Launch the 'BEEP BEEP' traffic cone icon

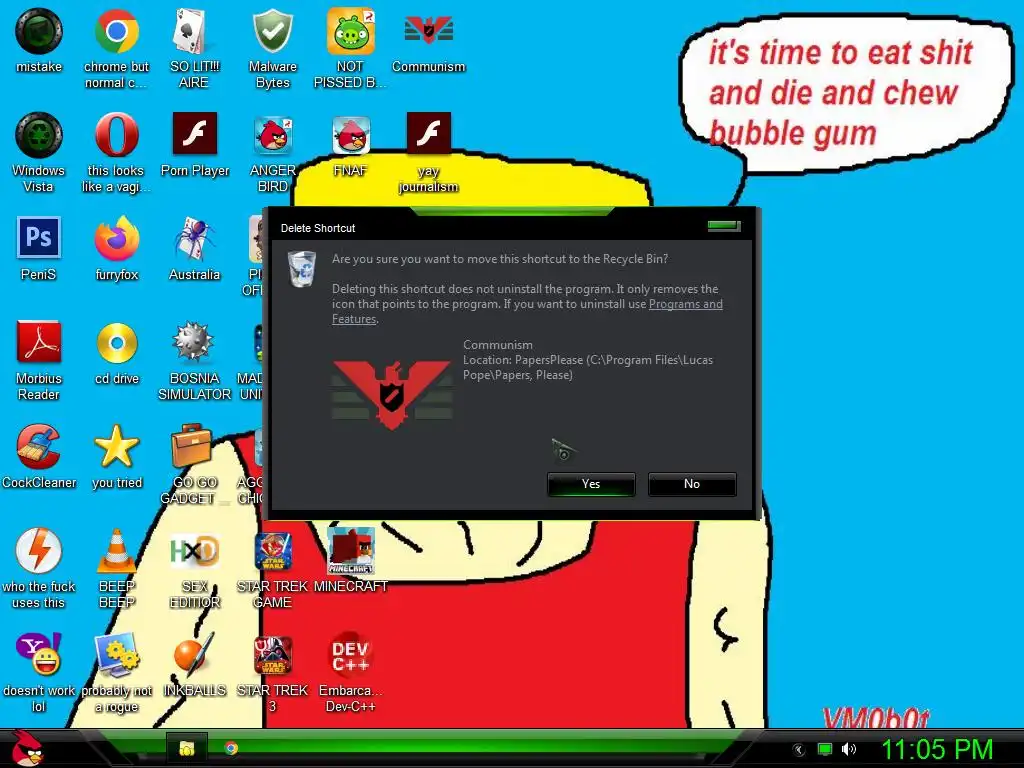tap(116, 551)
